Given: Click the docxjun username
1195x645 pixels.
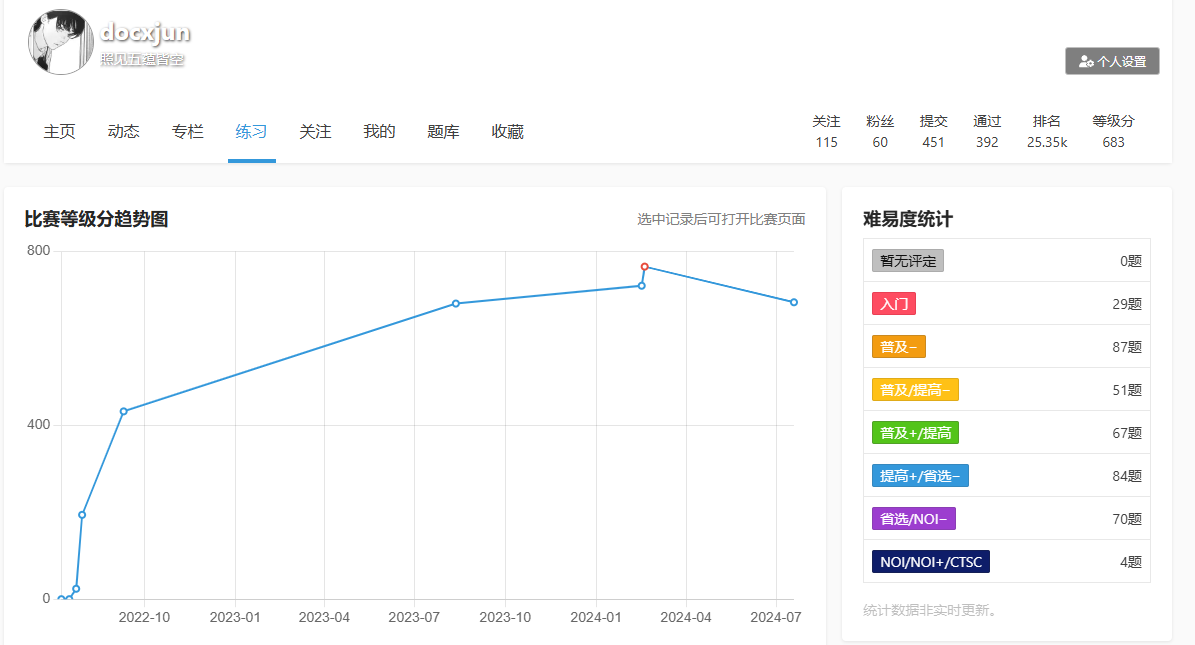Looking at the screenshot, I should (145, 32).
